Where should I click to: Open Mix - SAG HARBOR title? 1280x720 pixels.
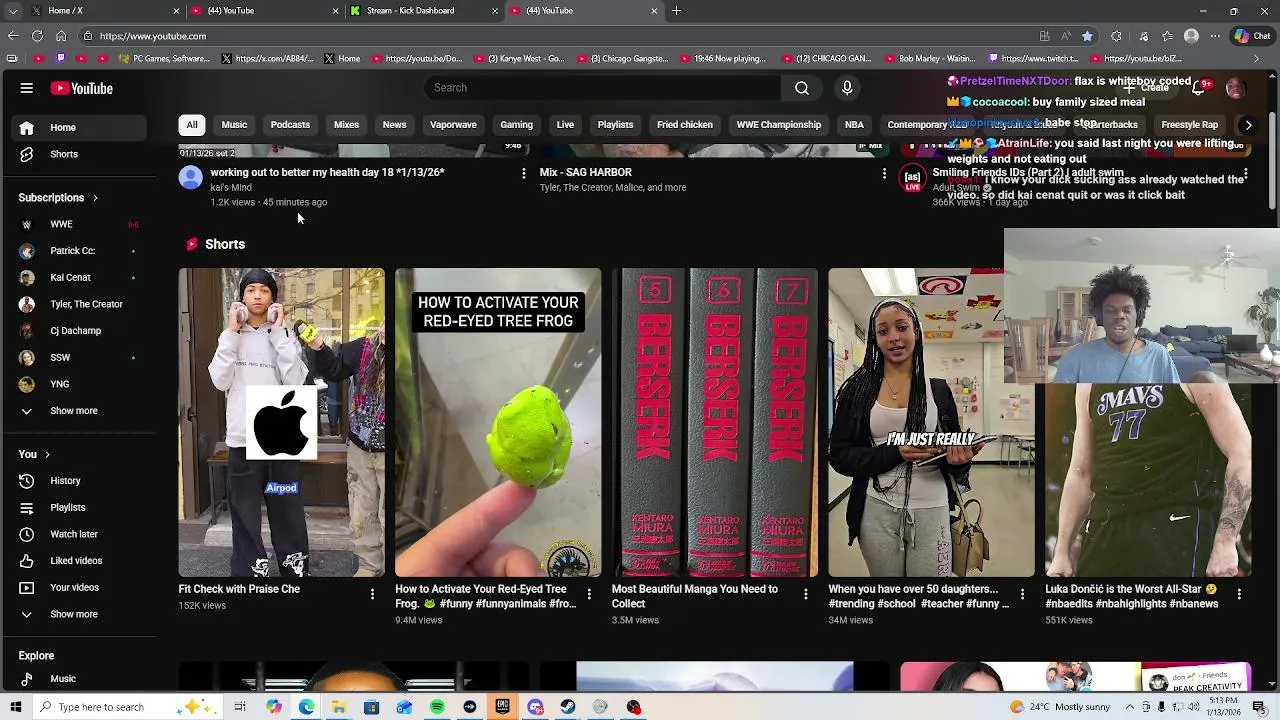click(x=586, y=172)
